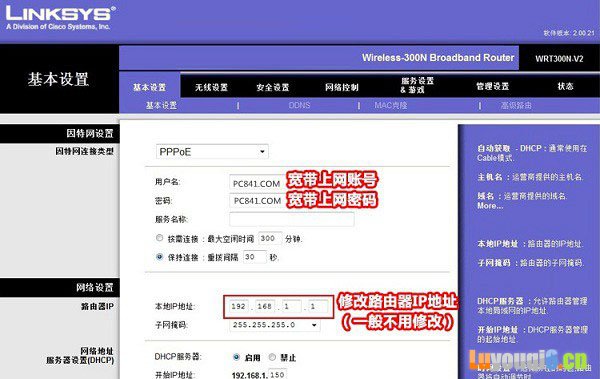
Task: Switch to the 无线设置 tab
Action: pyautogui.click(x=211, y=87)
